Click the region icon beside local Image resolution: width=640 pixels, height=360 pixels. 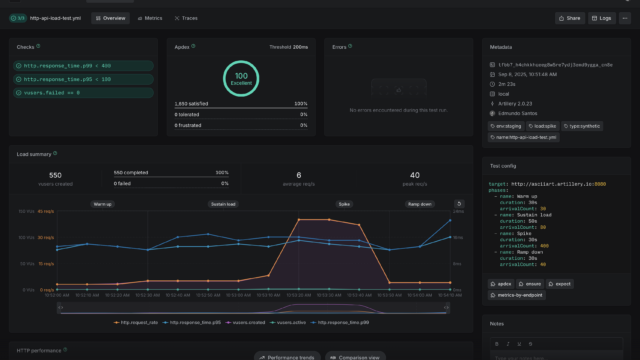coord(492,94)
